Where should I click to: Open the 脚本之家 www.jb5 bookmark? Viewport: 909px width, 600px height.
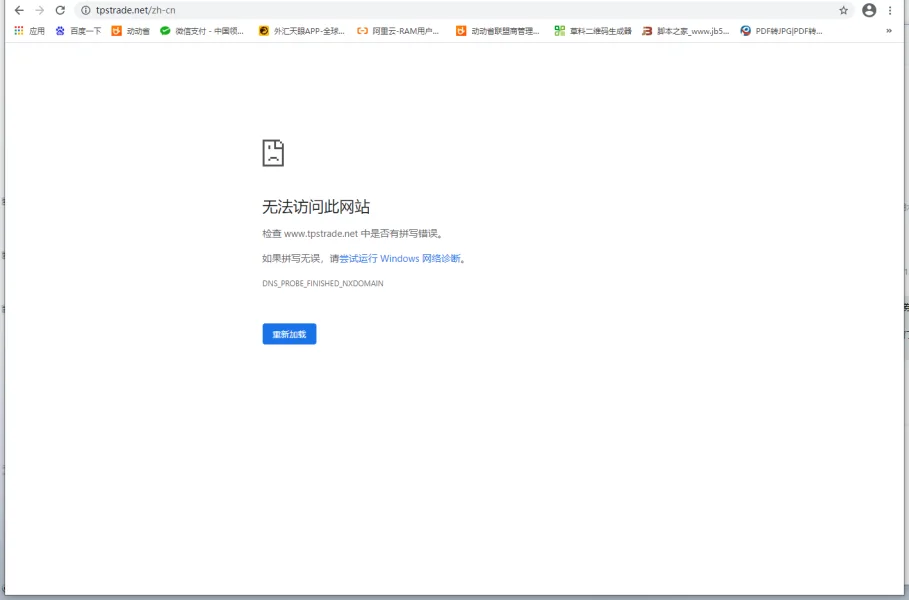(686, 31)
